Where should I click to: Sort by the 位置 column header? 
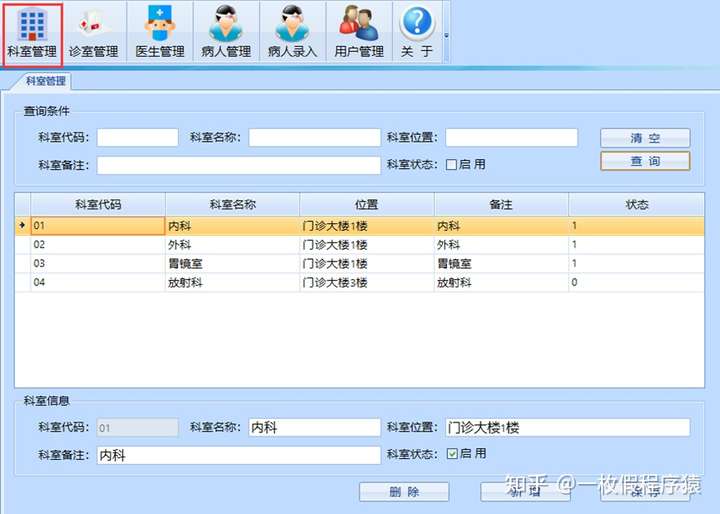[x=366, y=204]
